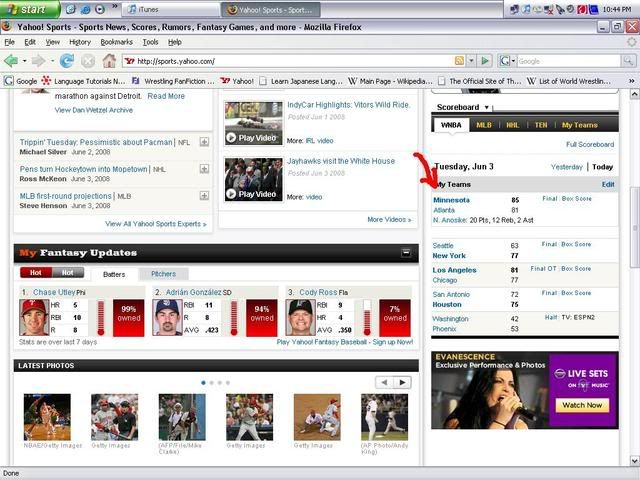The width and height of the screenshot is (640, 480).
Task: Open the Google bookmark
Action: (x=21, y=81)
